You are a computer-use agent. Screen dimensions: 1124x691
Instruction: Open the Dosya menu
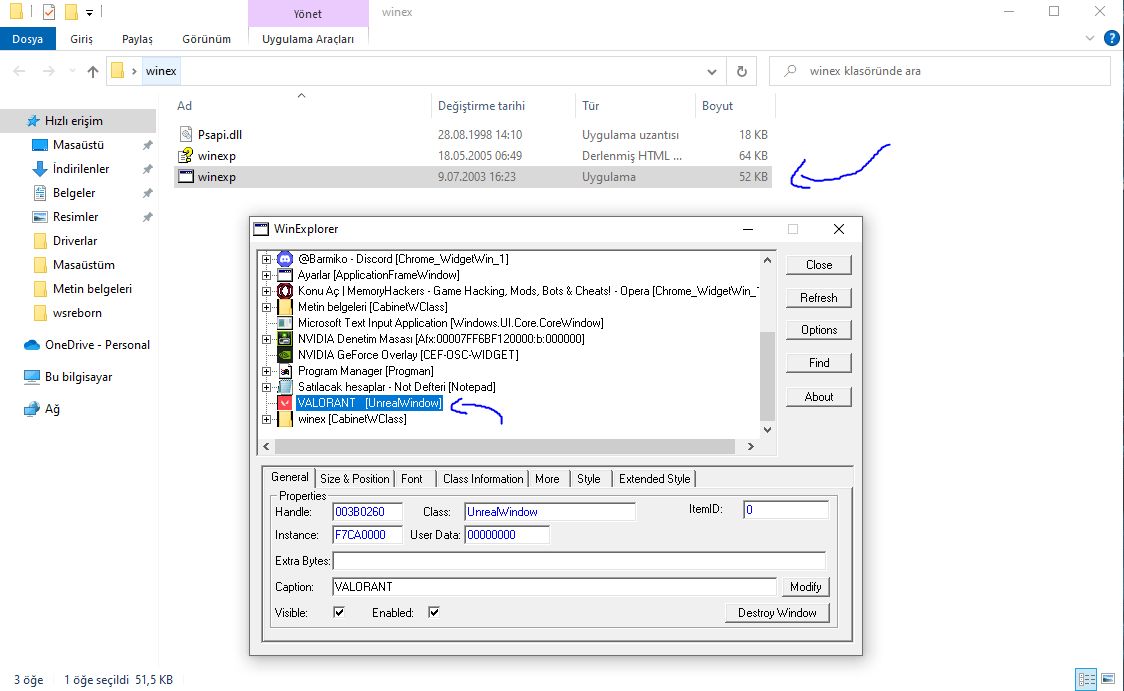pyautogui.click(x=27, y=39)
